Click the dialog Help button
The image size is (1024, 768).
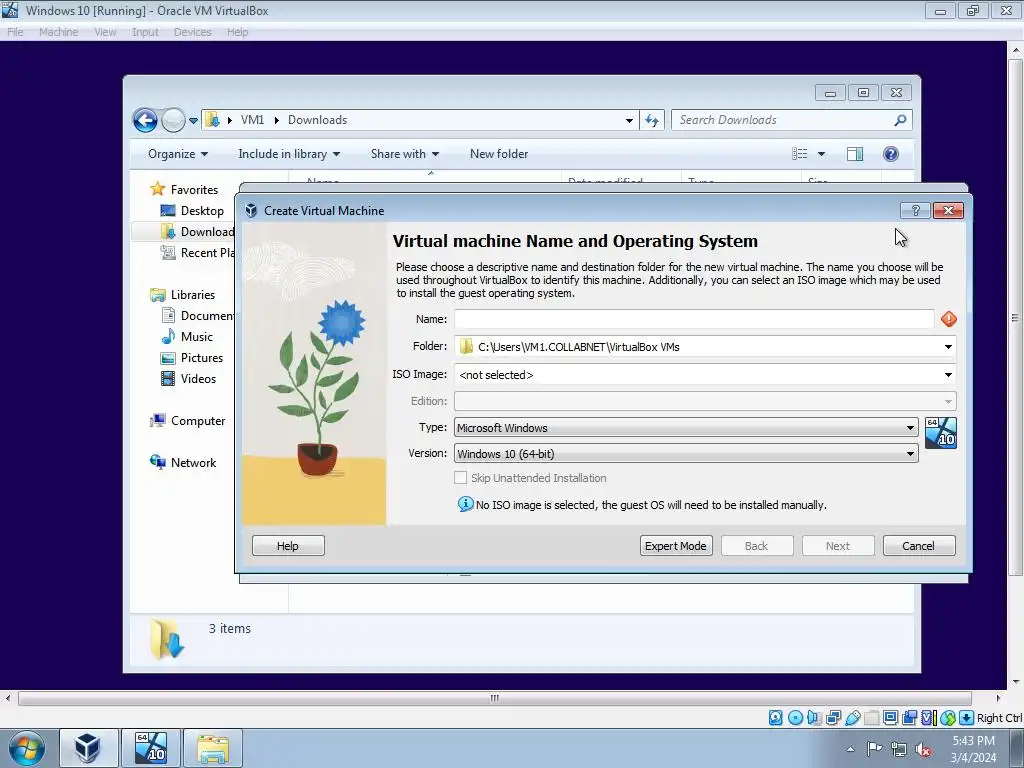pyautogui.click(x=288, y=546)
